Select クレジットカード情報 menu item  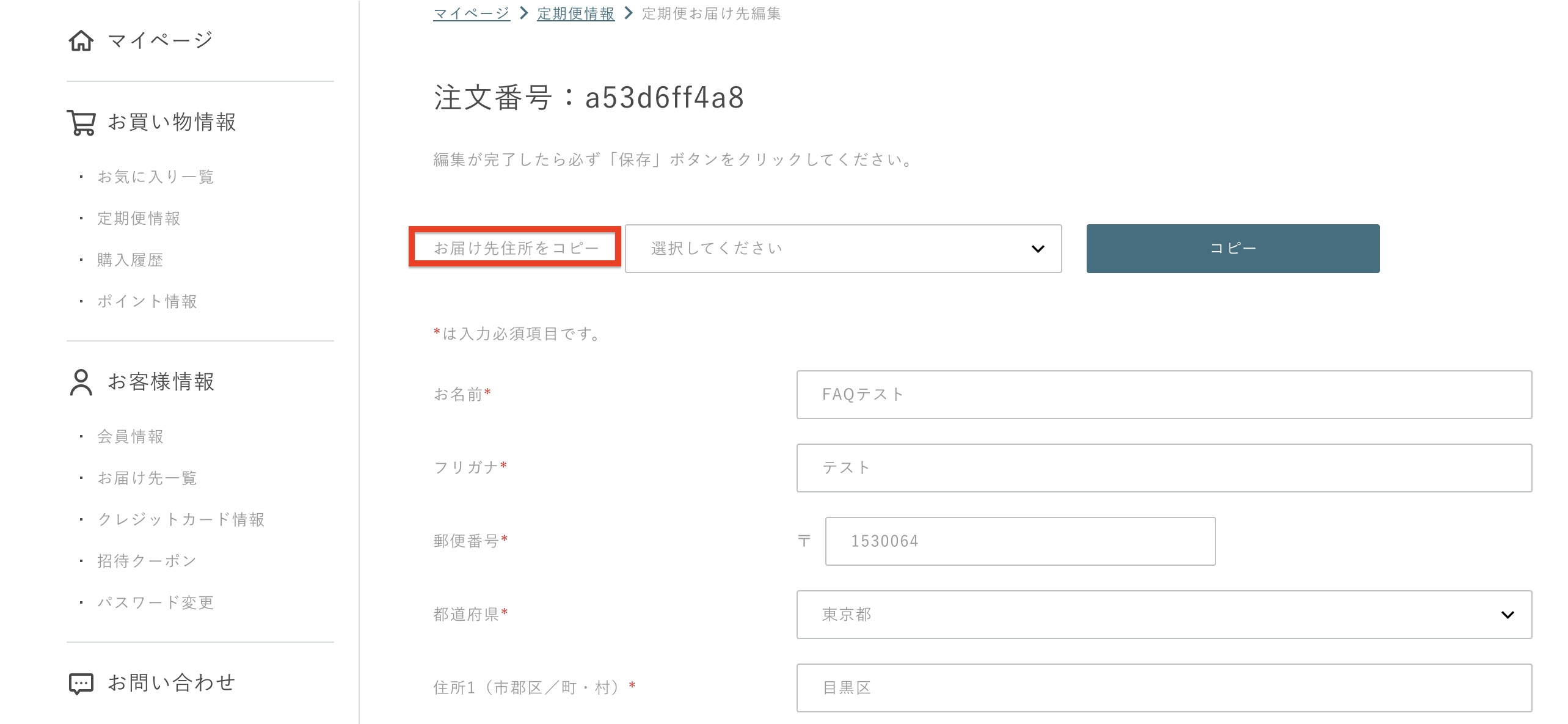pyautogui.click(x=181, y=519)
